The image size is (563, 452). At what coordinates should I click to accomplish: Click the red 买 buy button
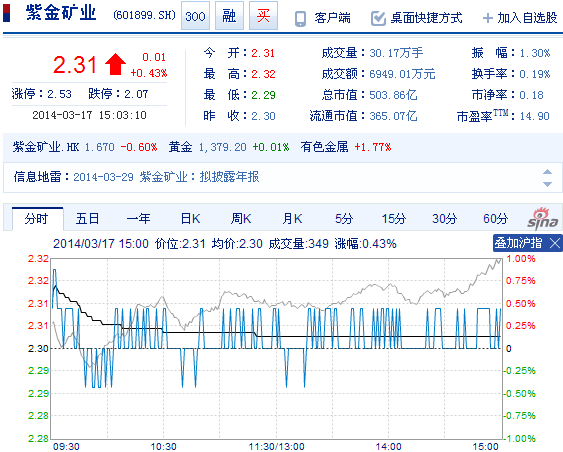click(x=263, y=16)
